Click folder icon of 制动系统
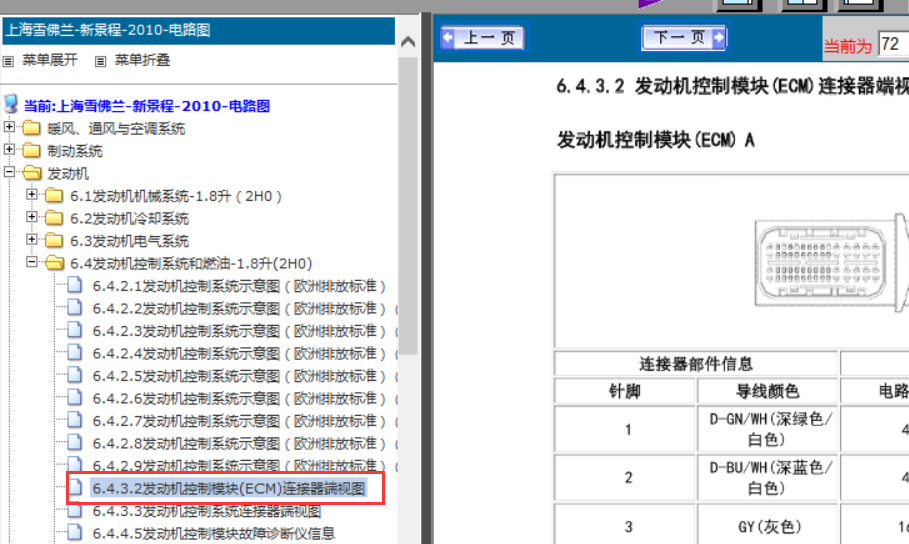Screen dimensions: 909x544 [x=31, y=151]
